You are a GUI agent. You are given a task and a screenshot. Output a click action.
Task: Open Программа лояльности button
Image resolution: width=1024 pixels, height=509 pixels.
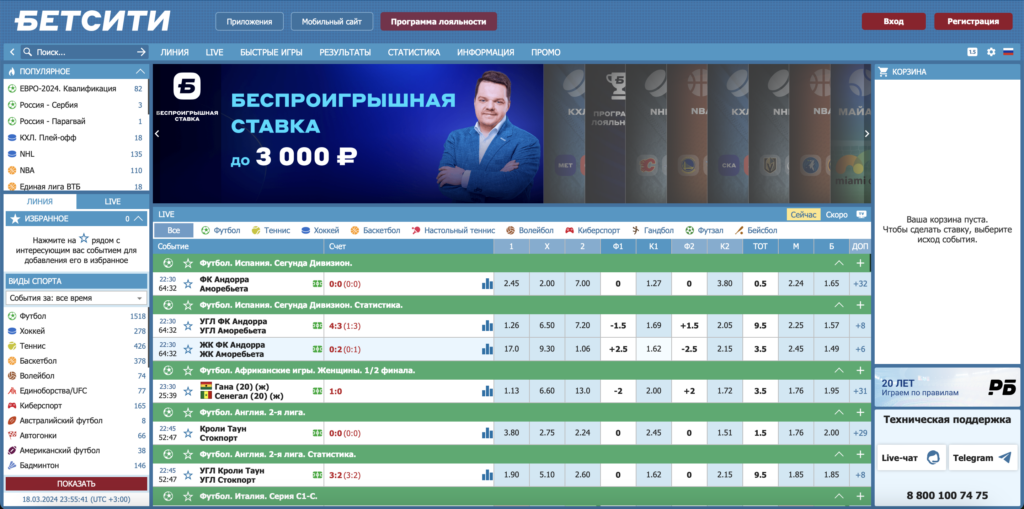click(x=438, y=22)
